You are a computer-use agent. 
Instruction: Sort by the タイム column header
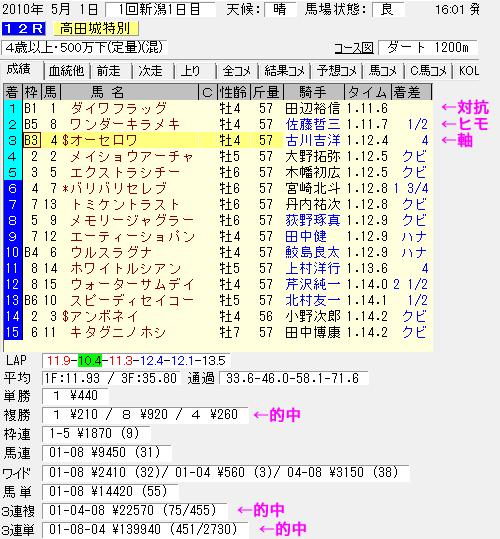point(367,92)
